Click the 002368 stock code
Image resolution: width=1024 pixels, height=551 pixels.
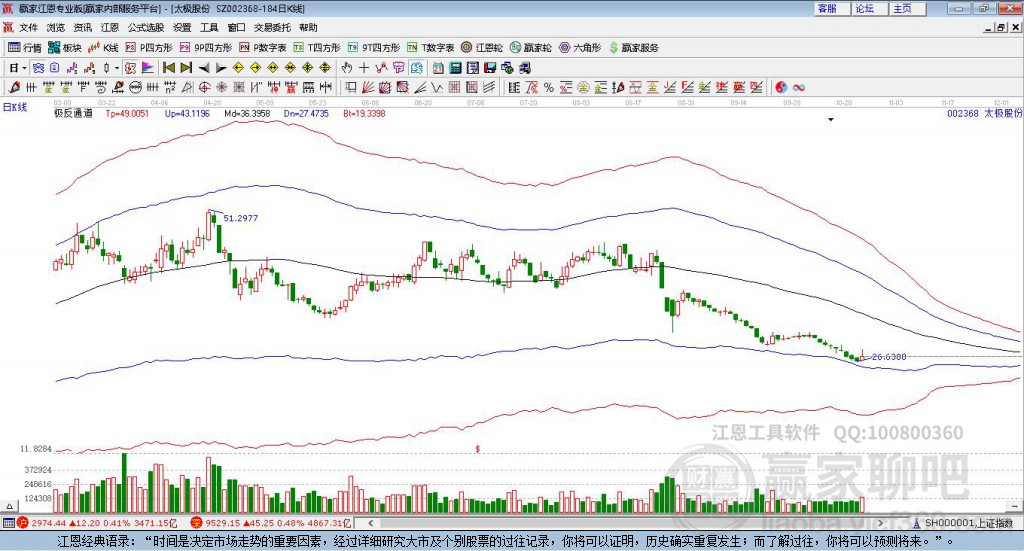963,114
